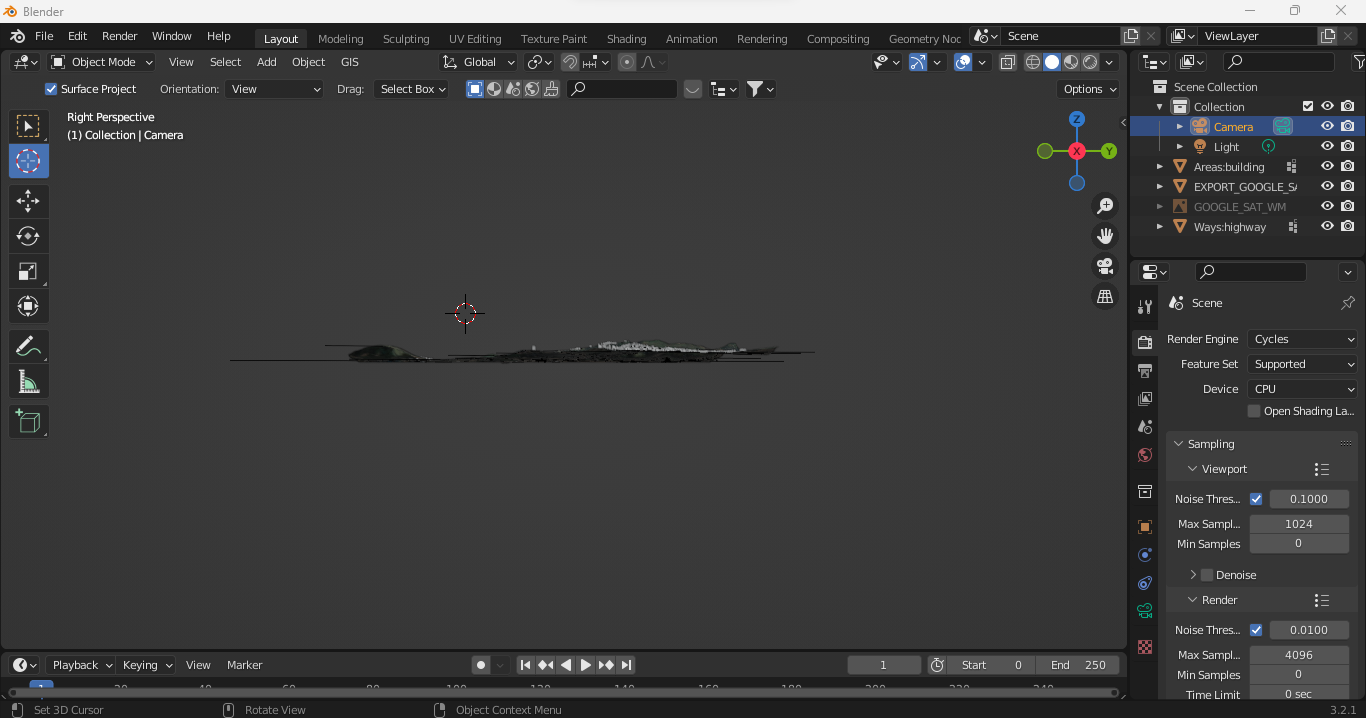Disable Surface Project checkbox

pos(50,88)
